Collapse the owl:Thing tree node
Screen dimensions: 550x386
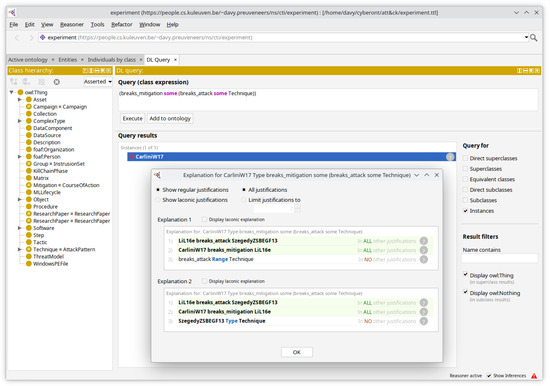[x=12, y=92]
